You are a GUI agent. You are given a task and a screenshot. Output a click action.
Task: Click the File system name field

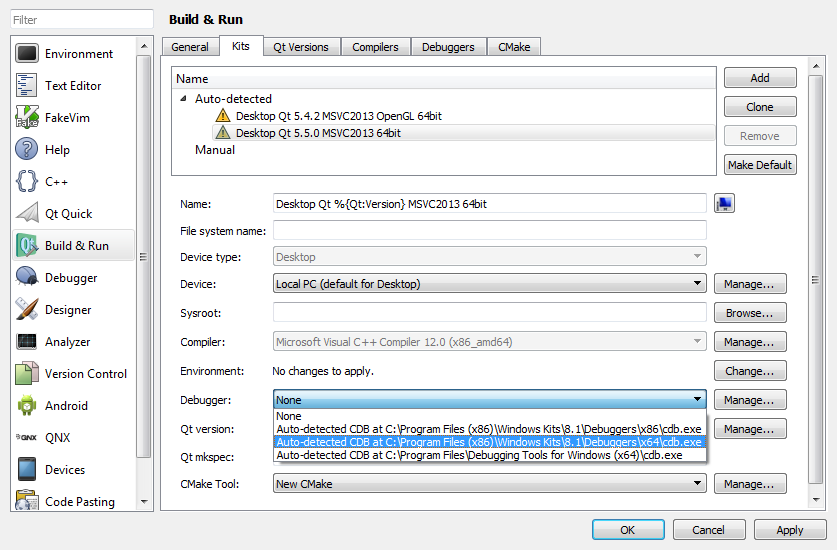click(x=489, y=231)
